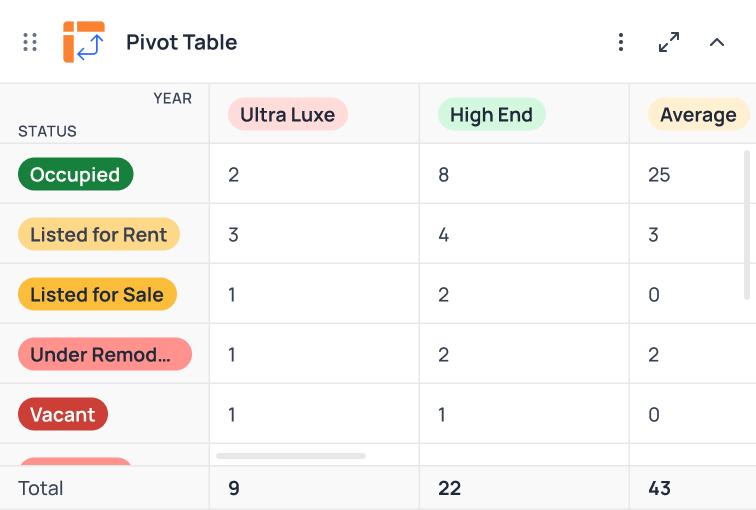
Task: Click the Pivot Table title
Action: click(x=181, y=42)
